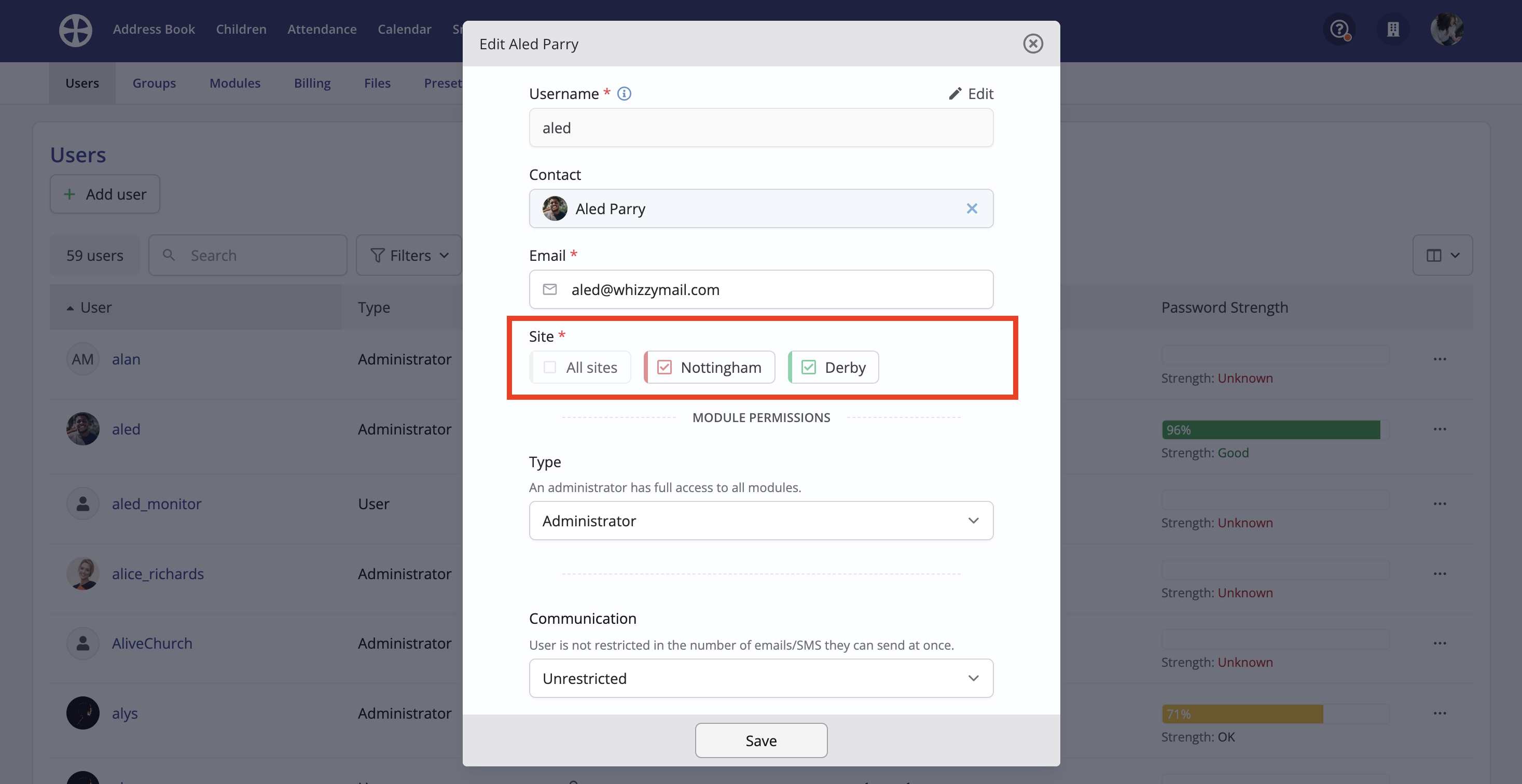Click the aled_monitor placeholder avatar
This screenshot has width=1522, height=784.
click(x=82, y=503)
